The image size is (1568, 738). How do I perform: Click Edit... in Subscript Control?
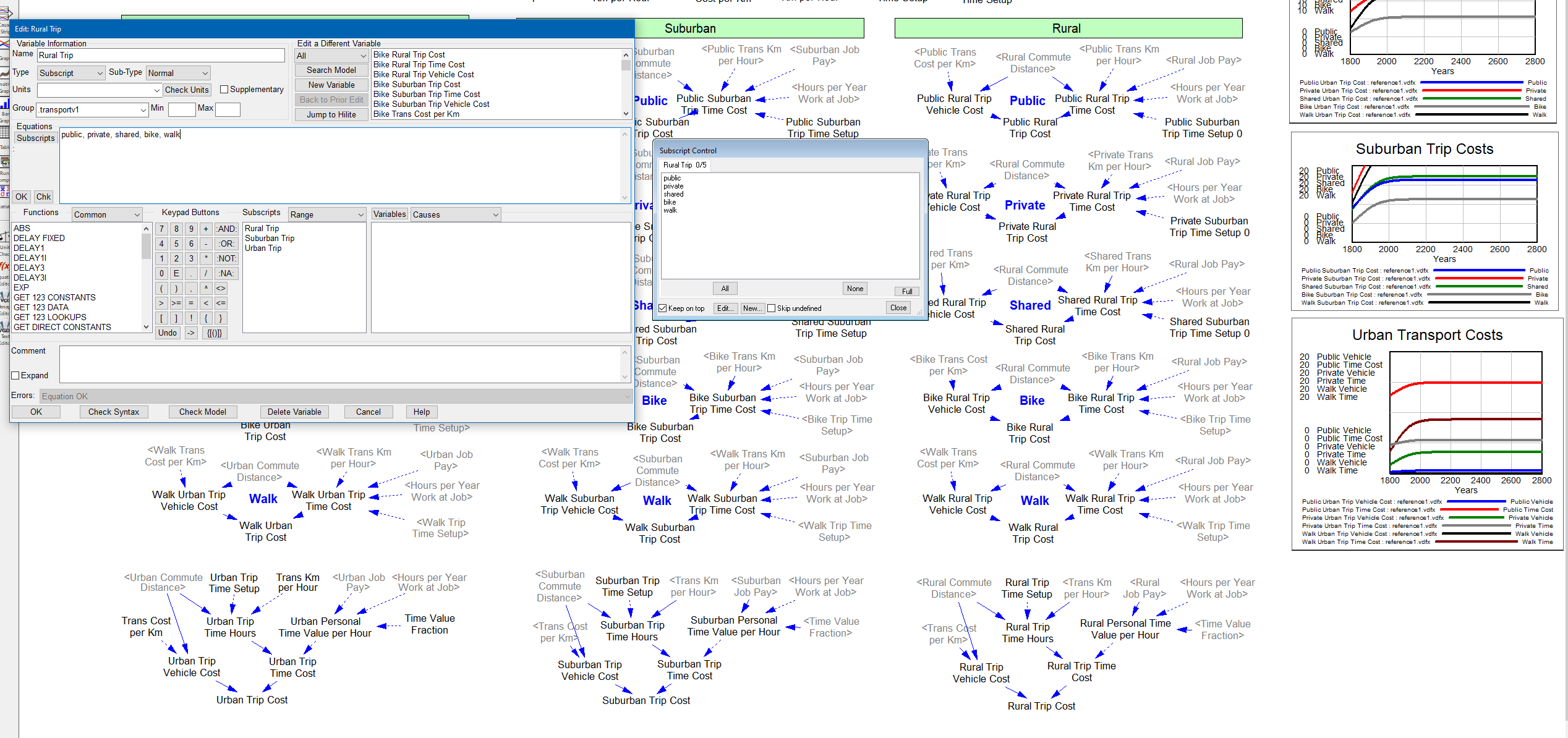coord(725,308)
